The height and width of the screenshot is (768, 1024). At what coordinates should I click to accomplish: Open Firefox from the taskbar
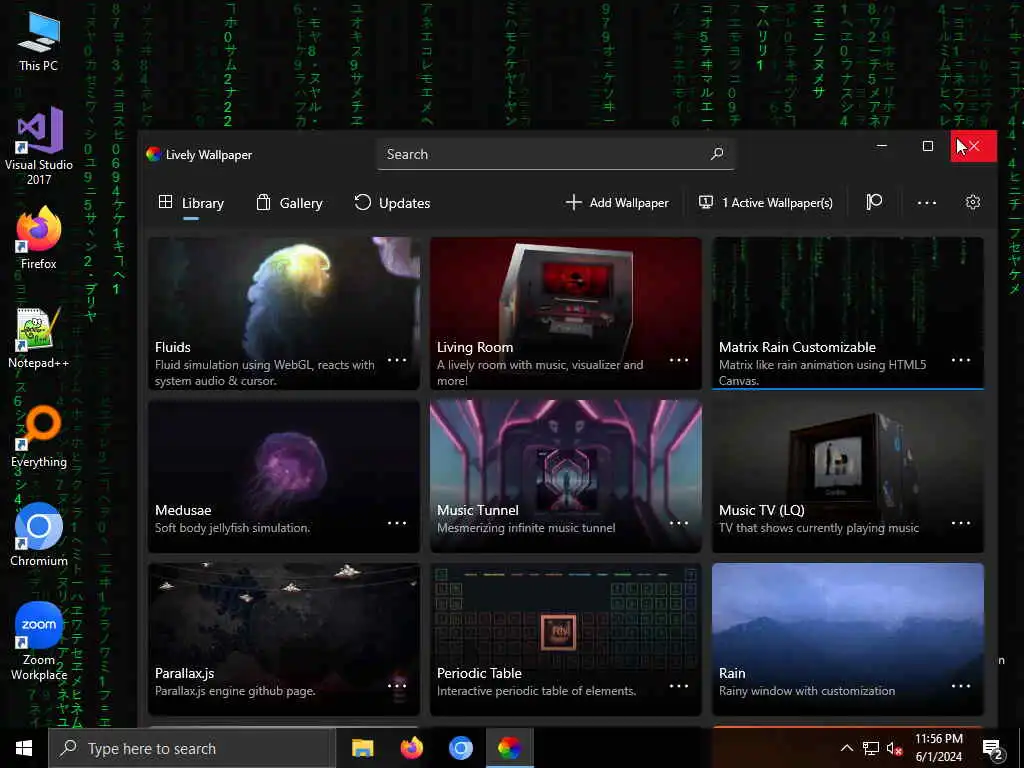[x=411, y=748]
